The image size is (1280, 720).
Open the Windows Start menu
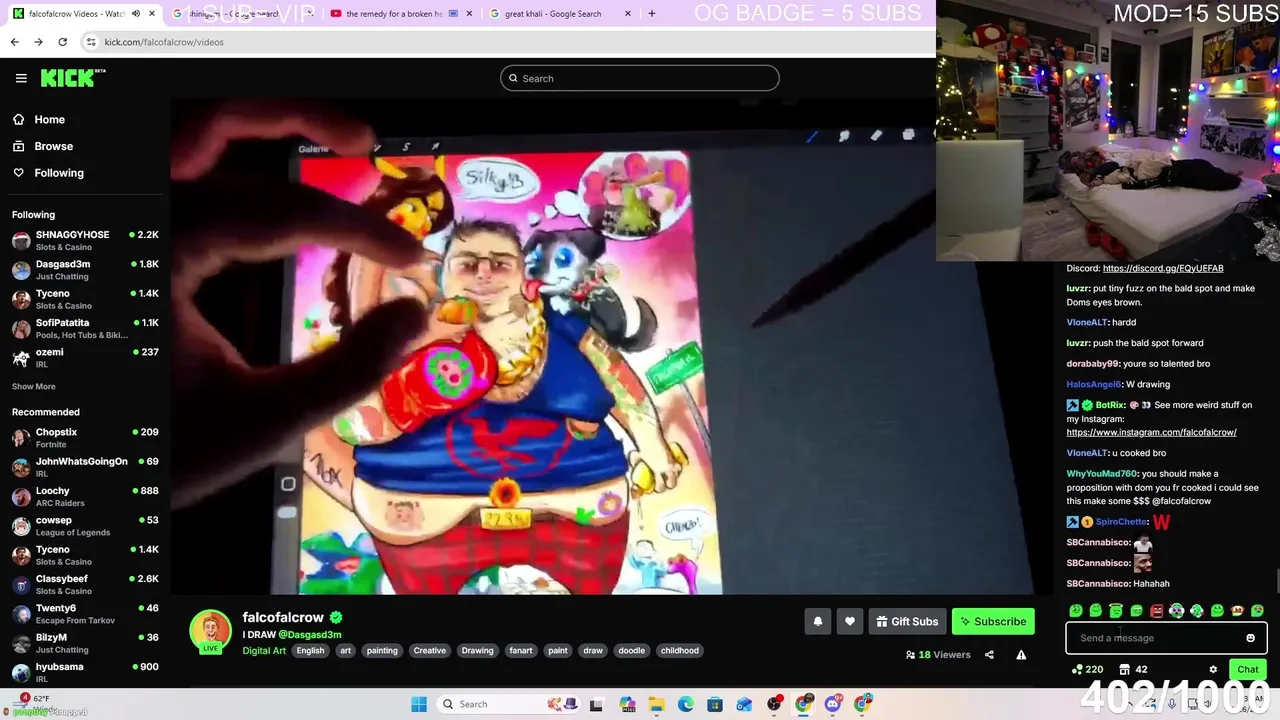[419, 704]
